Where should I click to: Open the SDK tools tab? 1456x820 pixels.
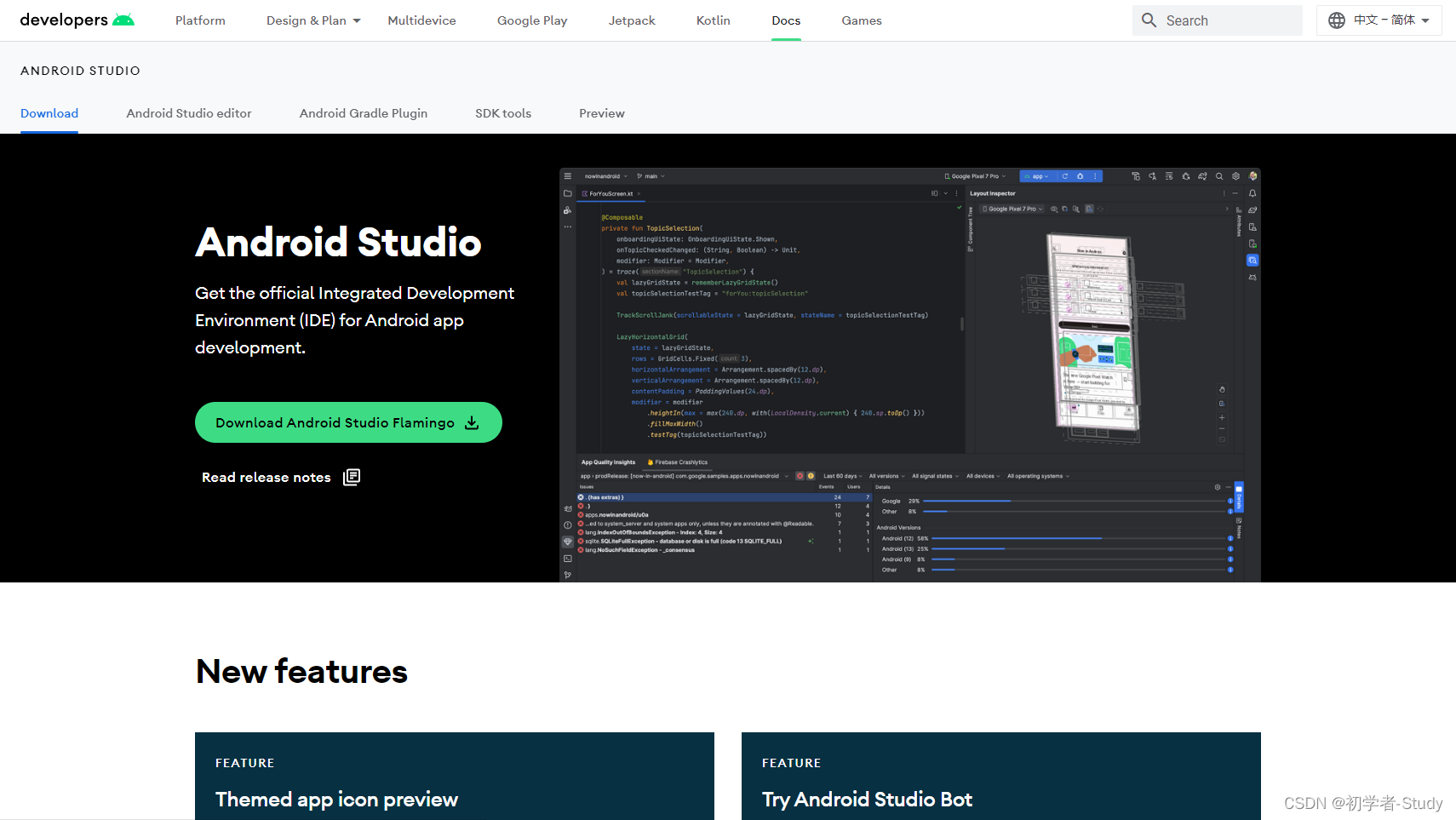click(503, 113)
